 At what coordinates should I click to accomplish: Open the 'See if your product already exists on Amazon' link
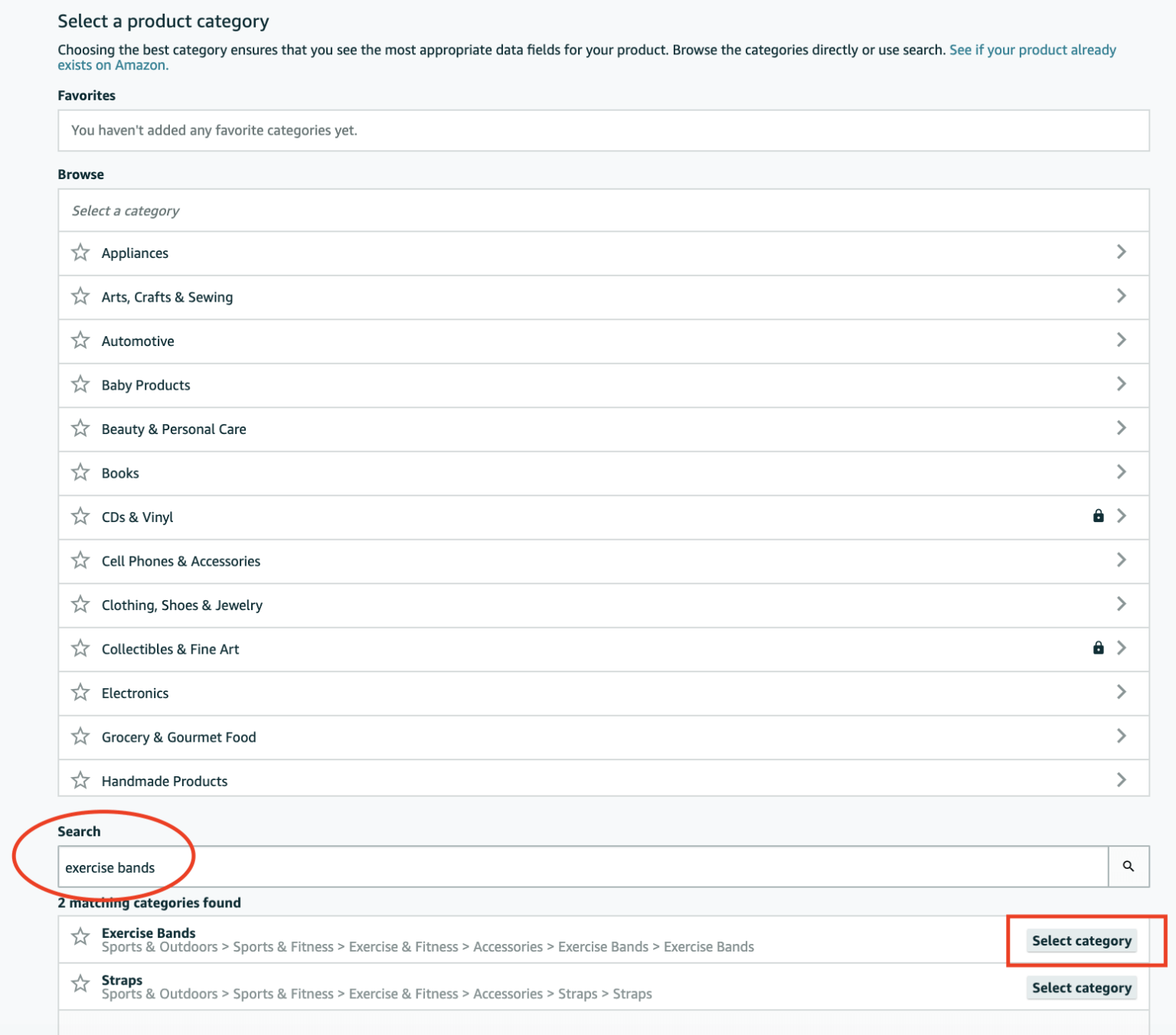click(1032, 50)
